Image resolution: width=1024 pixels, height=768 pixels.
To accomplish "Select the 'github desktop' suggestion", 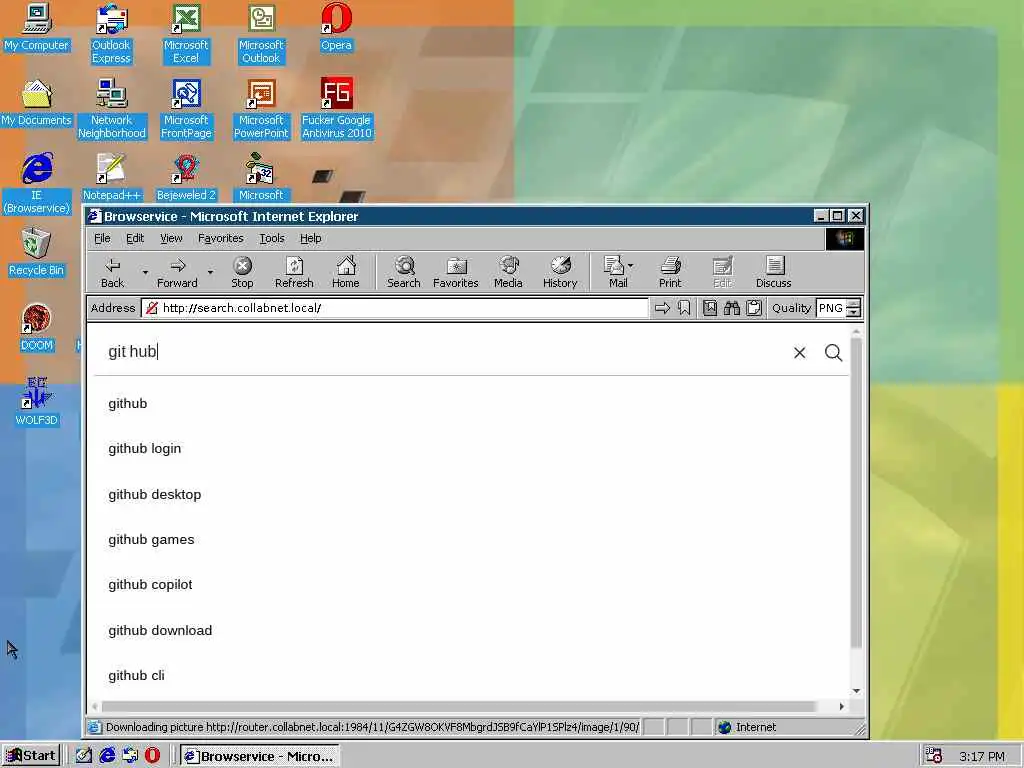I will pos(155,494).
